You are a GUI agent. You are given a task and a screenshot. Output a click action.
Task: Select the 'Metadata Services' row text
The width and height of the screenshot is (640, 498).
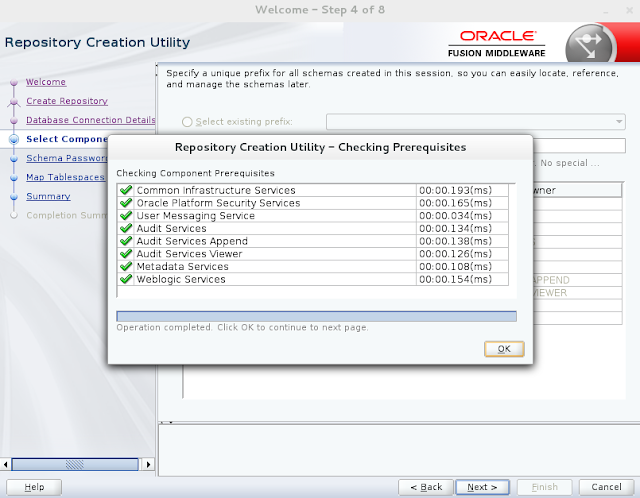182,267
